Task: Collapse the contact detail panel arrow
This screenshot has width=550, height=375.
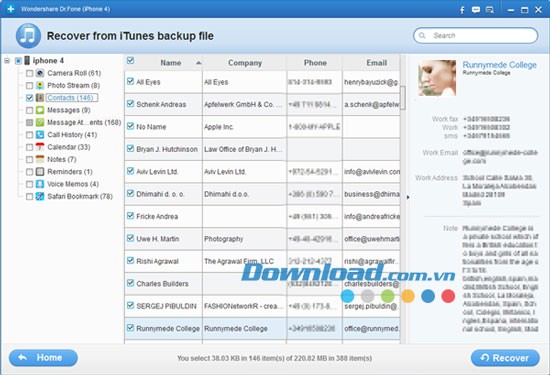Action: click(408, 197)
